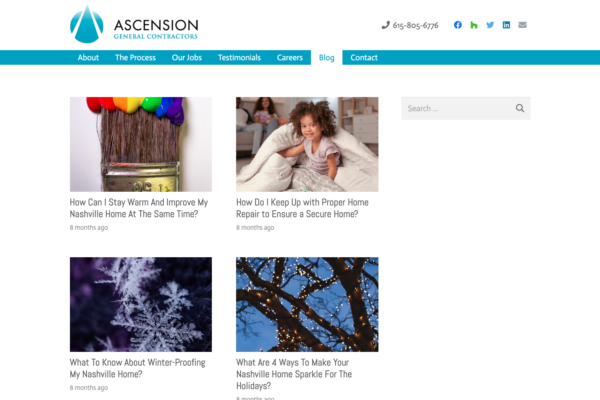The image size is (600, 400).
Task: Click the email envelope icon
Action: coord(522,25)
